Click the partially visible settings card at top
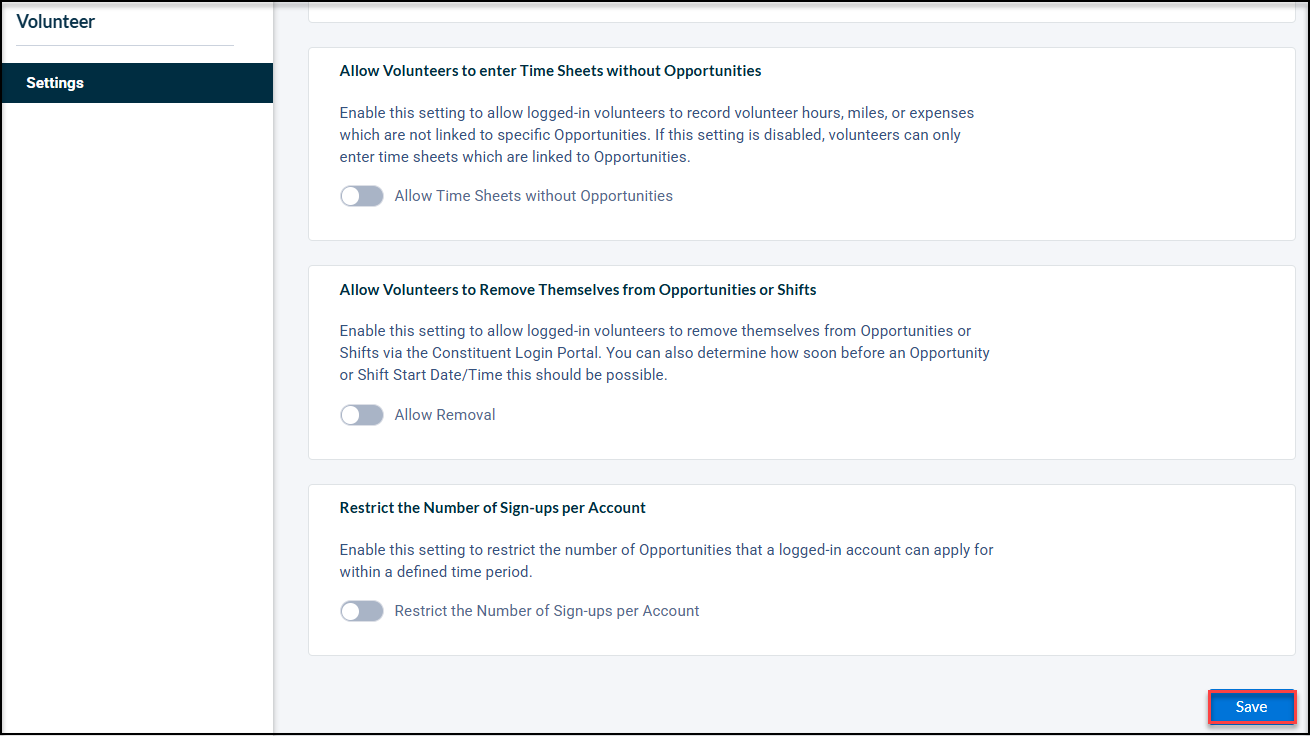Screen dimensions: 1310x736 [x=802, y=12]
